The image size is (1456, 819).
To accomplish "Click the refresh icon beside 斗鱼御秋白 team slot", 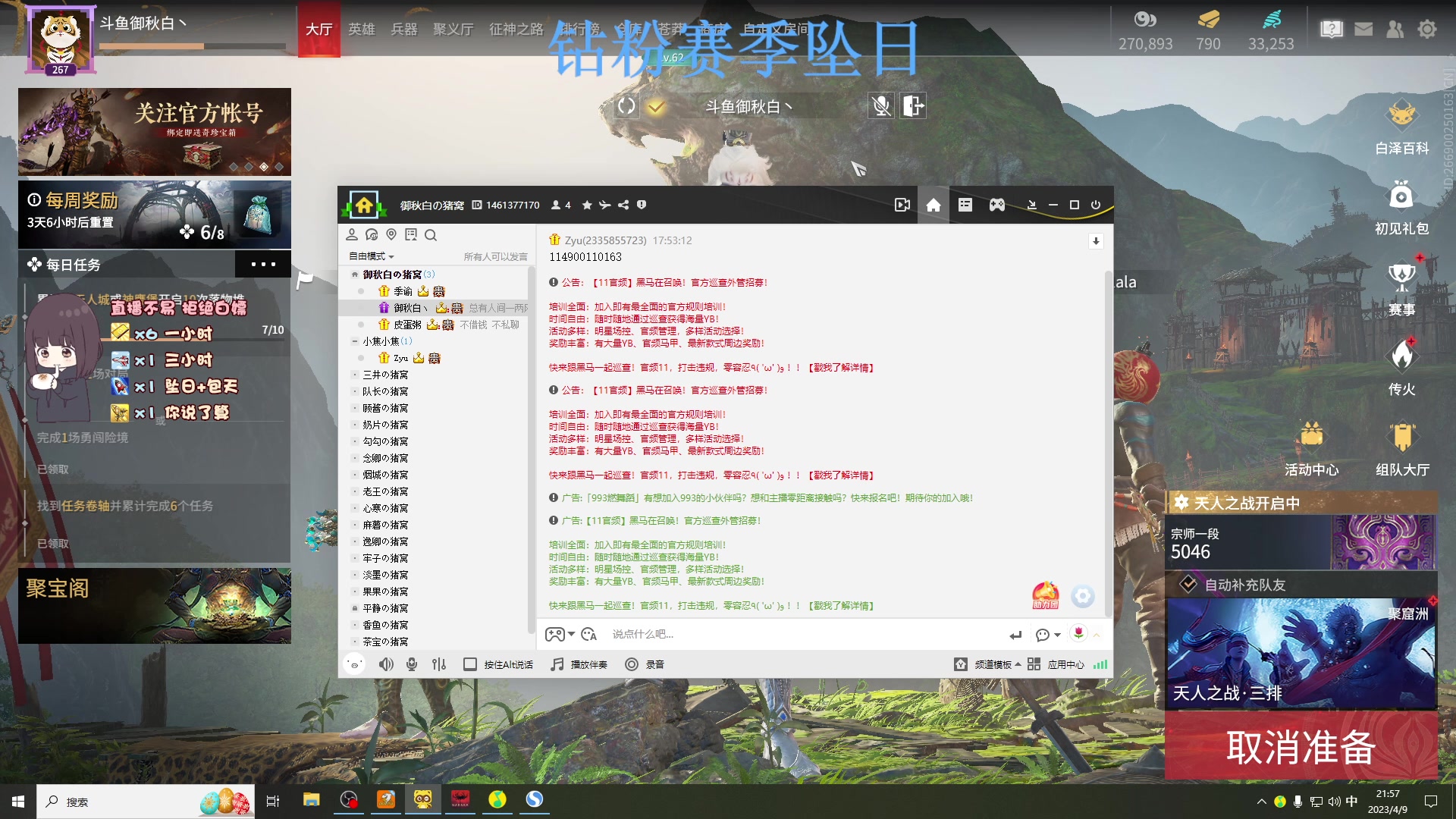I will [626, 106].
